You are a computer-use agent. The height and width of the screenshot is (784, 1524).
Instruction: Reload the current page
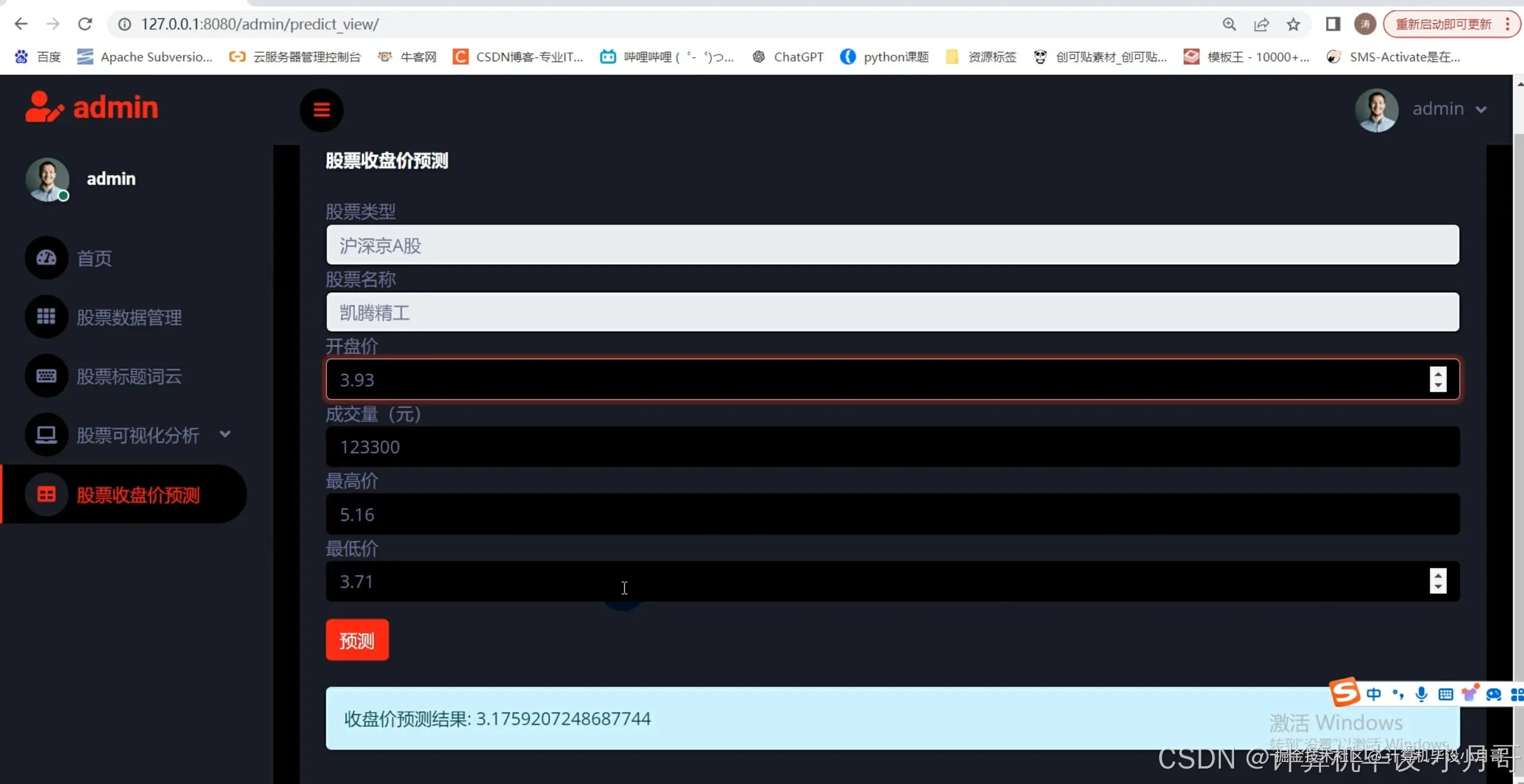click(85, 24)
